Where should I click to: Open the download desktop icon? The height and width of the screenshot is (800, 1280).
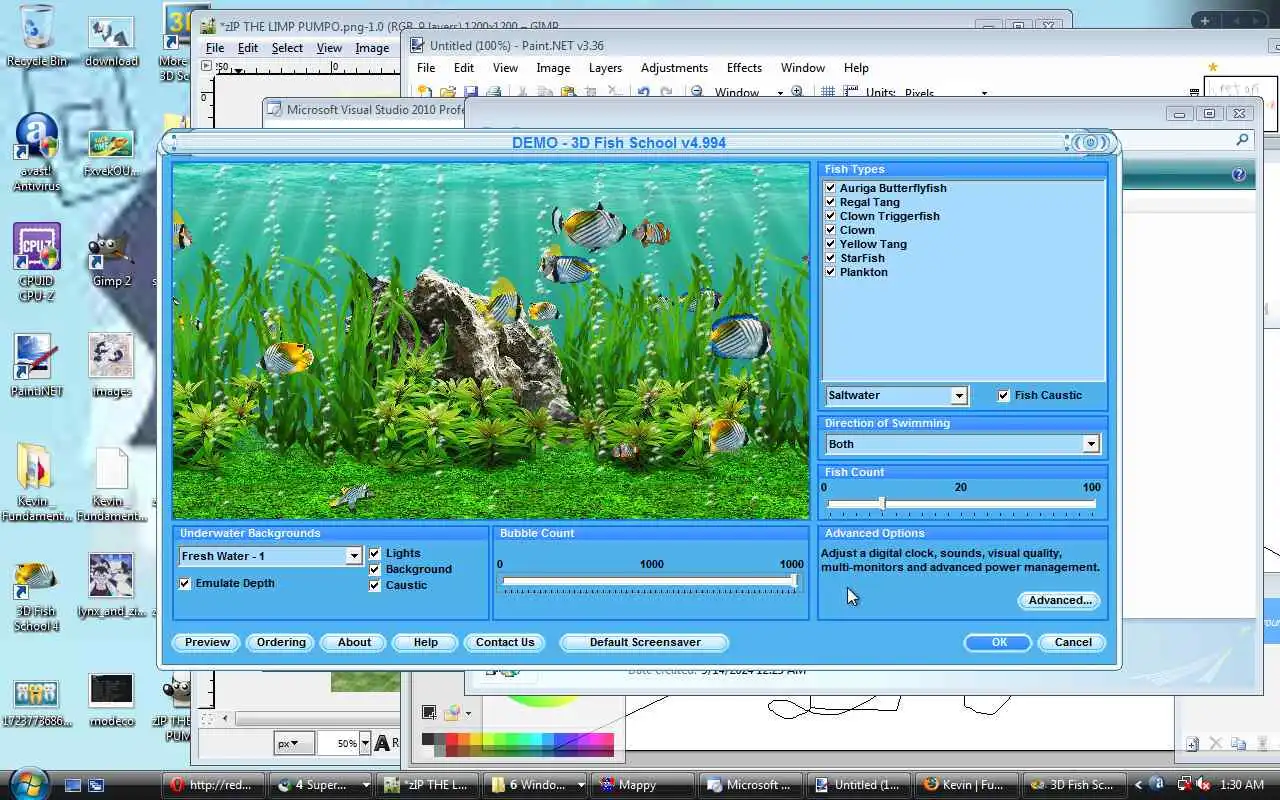(111, 42)
